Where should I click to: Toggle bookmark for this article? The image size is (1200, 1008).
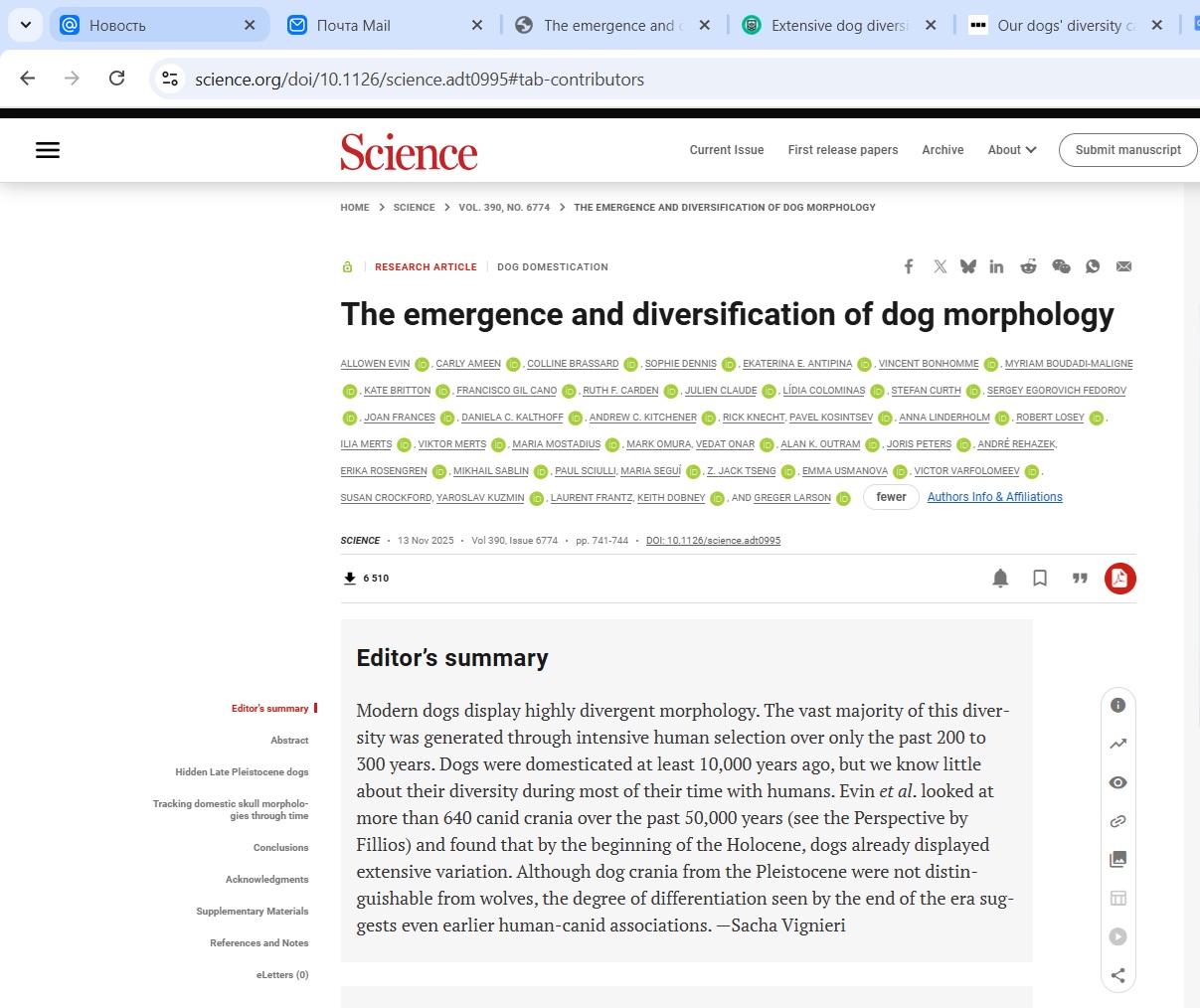pos(1040,579)
